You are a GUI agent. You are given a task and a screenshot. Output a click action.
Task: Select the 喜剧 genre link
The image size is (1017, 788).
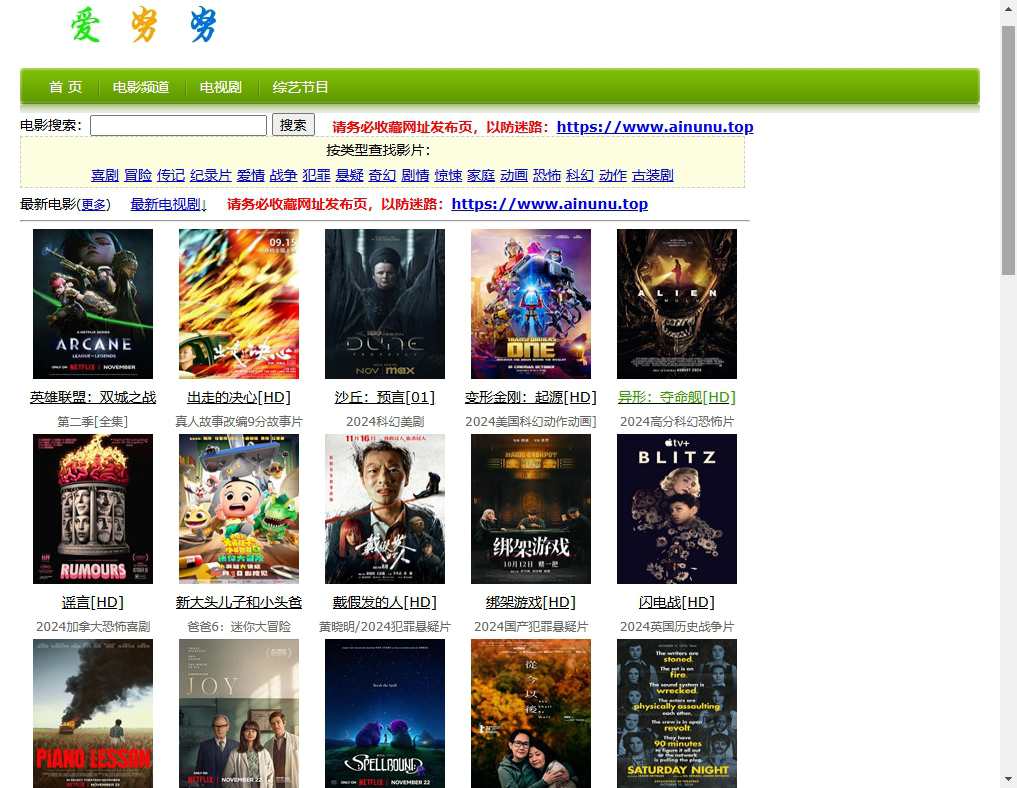coord(104,175)
